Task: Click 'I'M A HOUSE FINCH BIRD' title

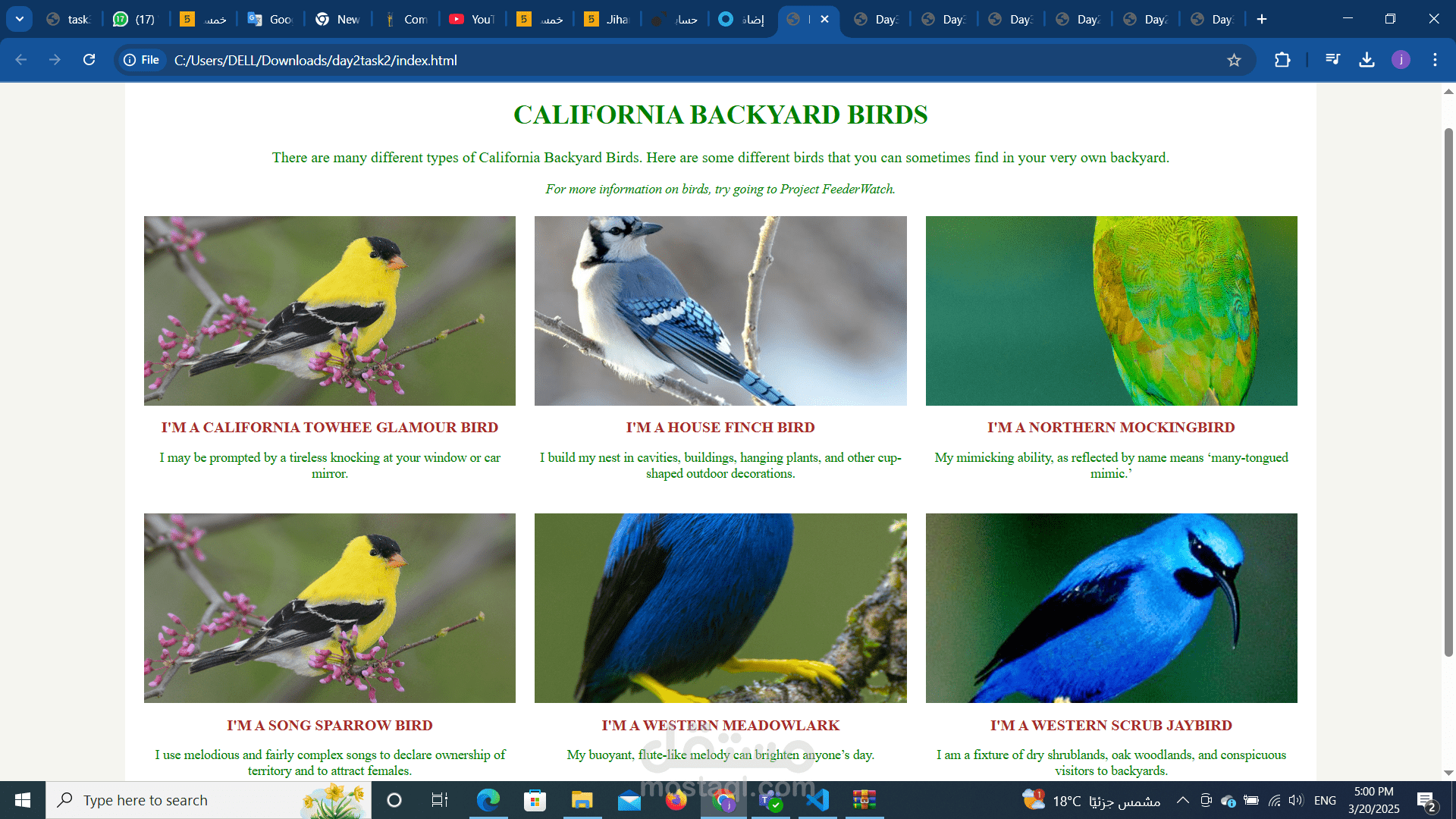Action: (x=720, y=428)
